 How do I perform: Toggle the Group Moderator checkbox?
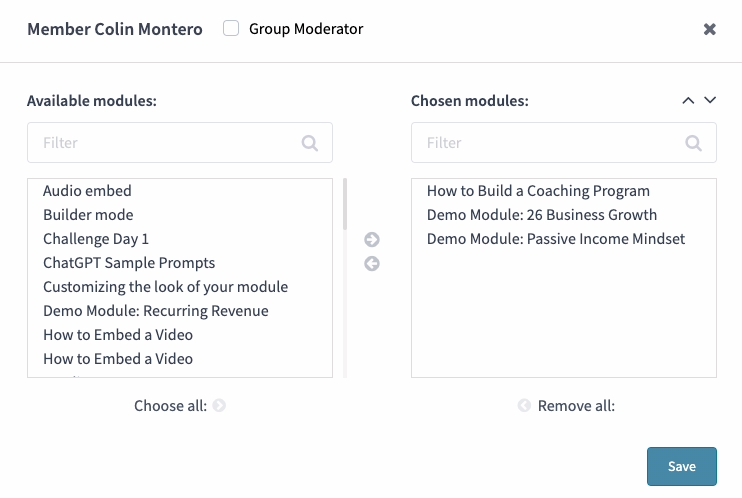(x=231, y=29)
